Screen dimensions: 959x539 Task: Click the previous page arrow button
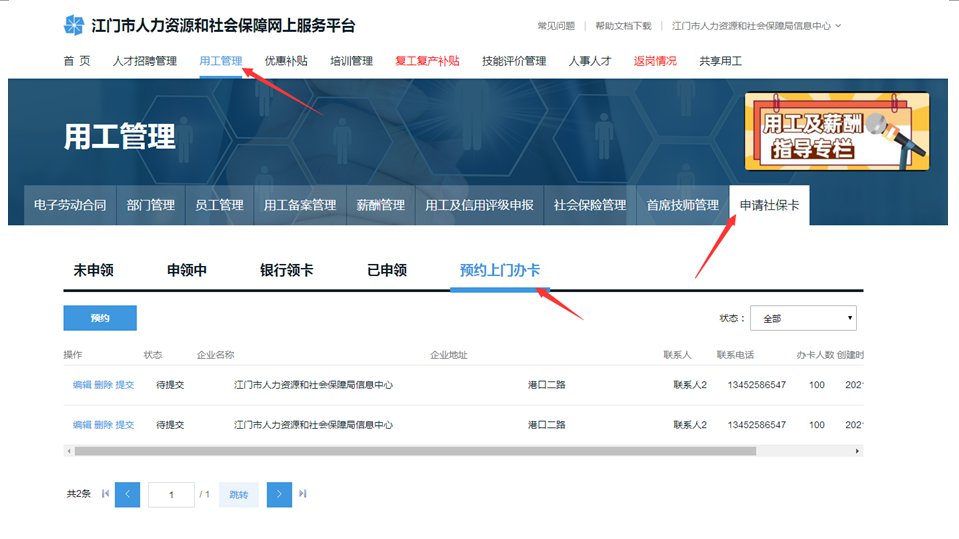pos(128,494)
